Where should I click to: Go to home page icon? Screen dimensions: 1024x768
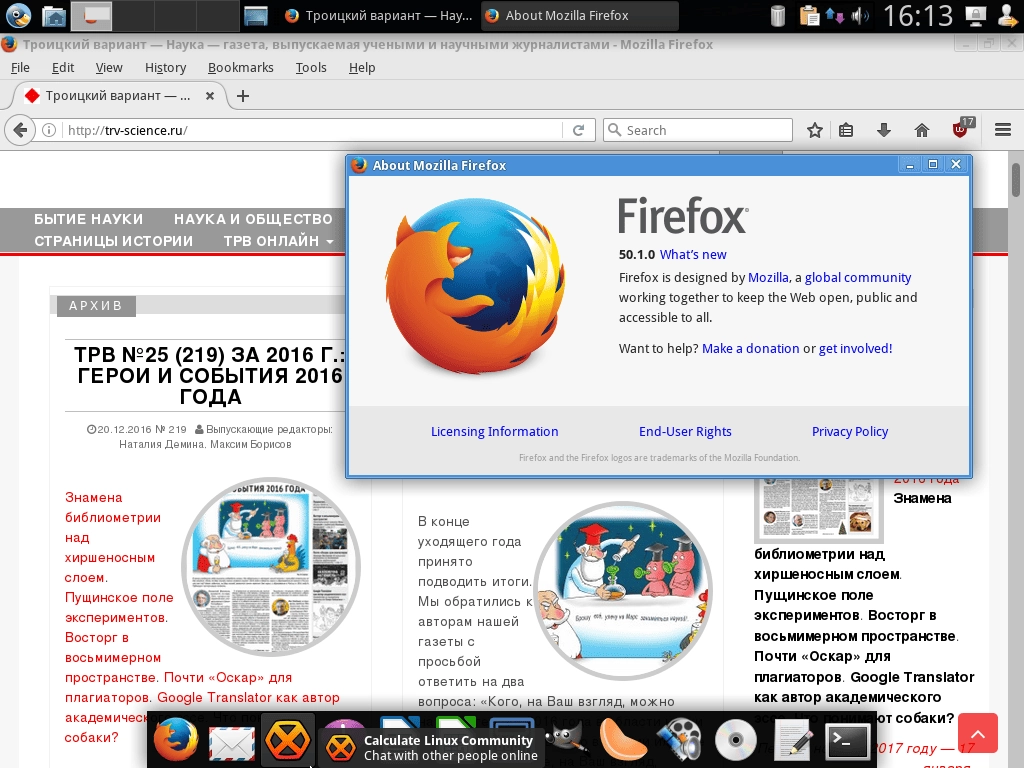click(x=921, y=130)
